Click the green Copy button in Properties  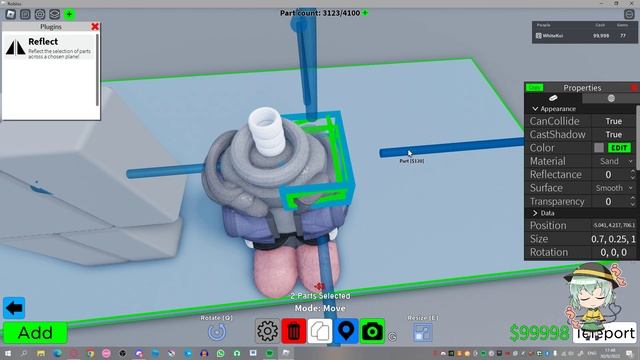pos(534,87)
